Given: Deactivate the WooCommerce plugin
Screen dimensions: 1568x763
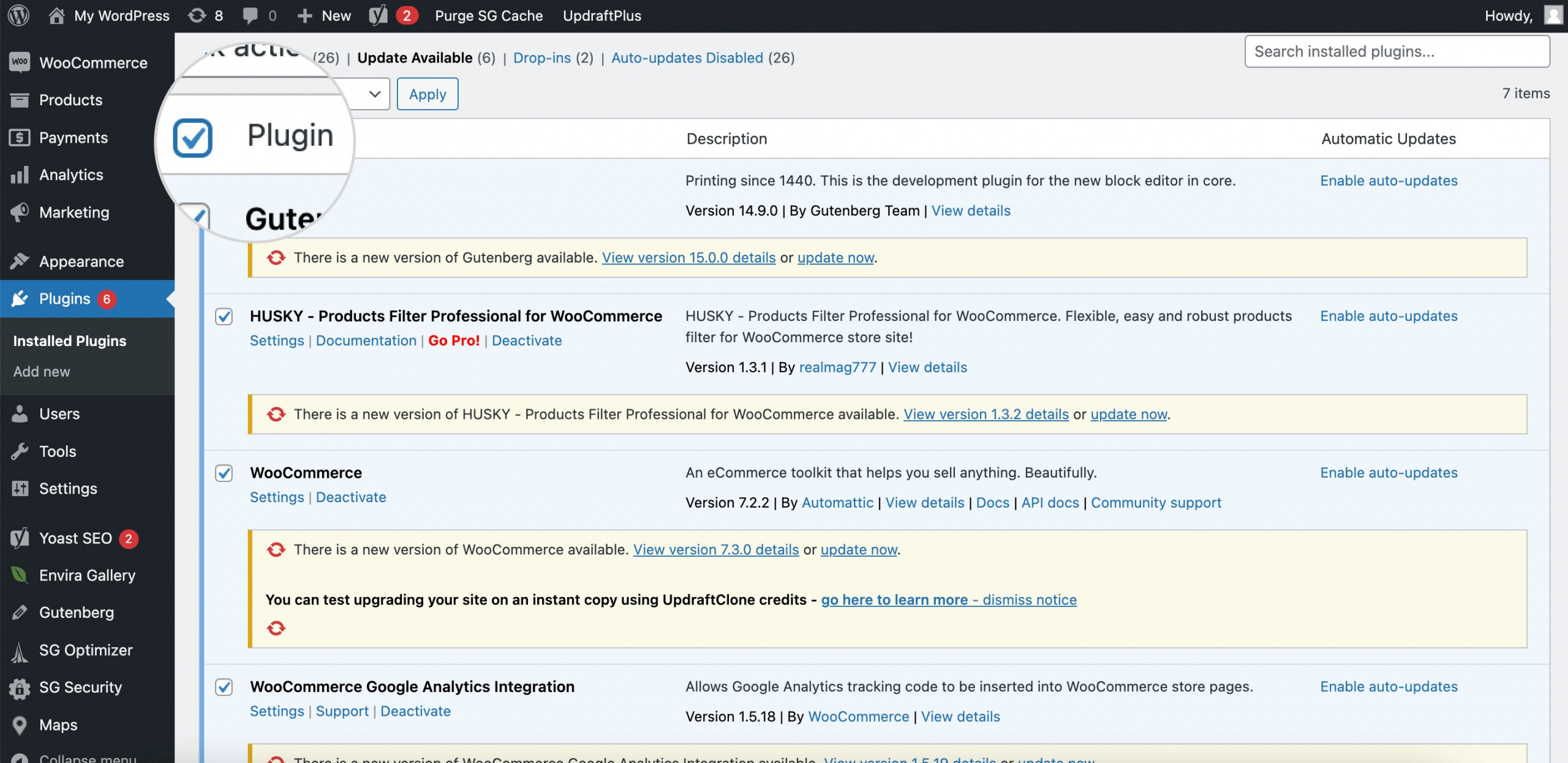Looking at the screenshot, I should (351, 497).
